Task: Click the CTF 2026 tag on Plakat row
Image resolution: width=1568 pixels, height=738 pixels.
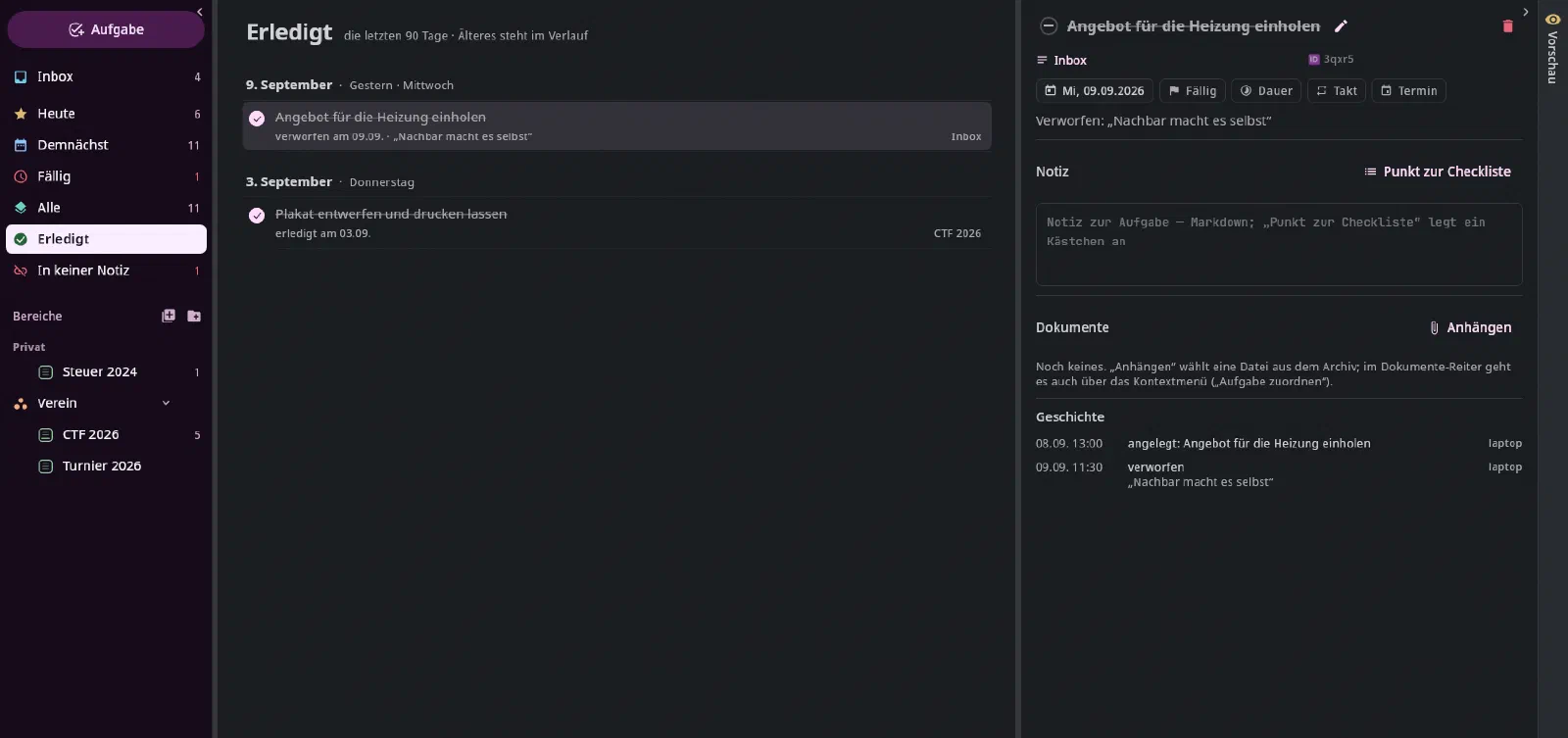Action: click(957, 233)
